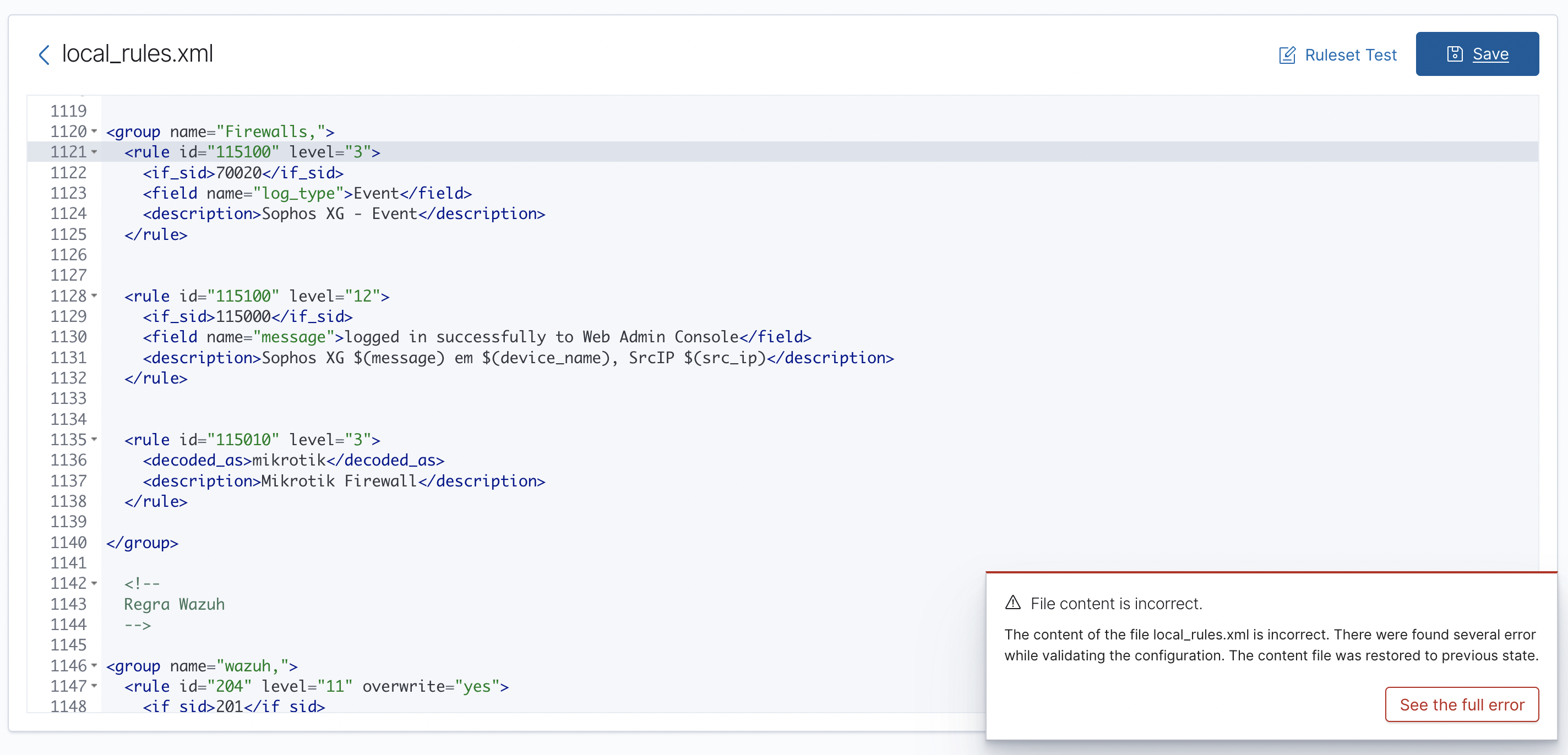Collapse rule 115100 level 12 on line 1128
The image size is (1568, 755).
94,296
